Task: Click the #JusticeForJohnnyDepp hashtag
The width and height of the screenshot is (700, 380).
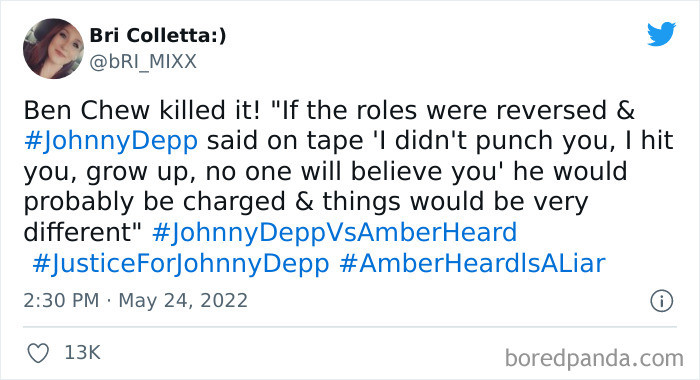Action: coord(181,263)
